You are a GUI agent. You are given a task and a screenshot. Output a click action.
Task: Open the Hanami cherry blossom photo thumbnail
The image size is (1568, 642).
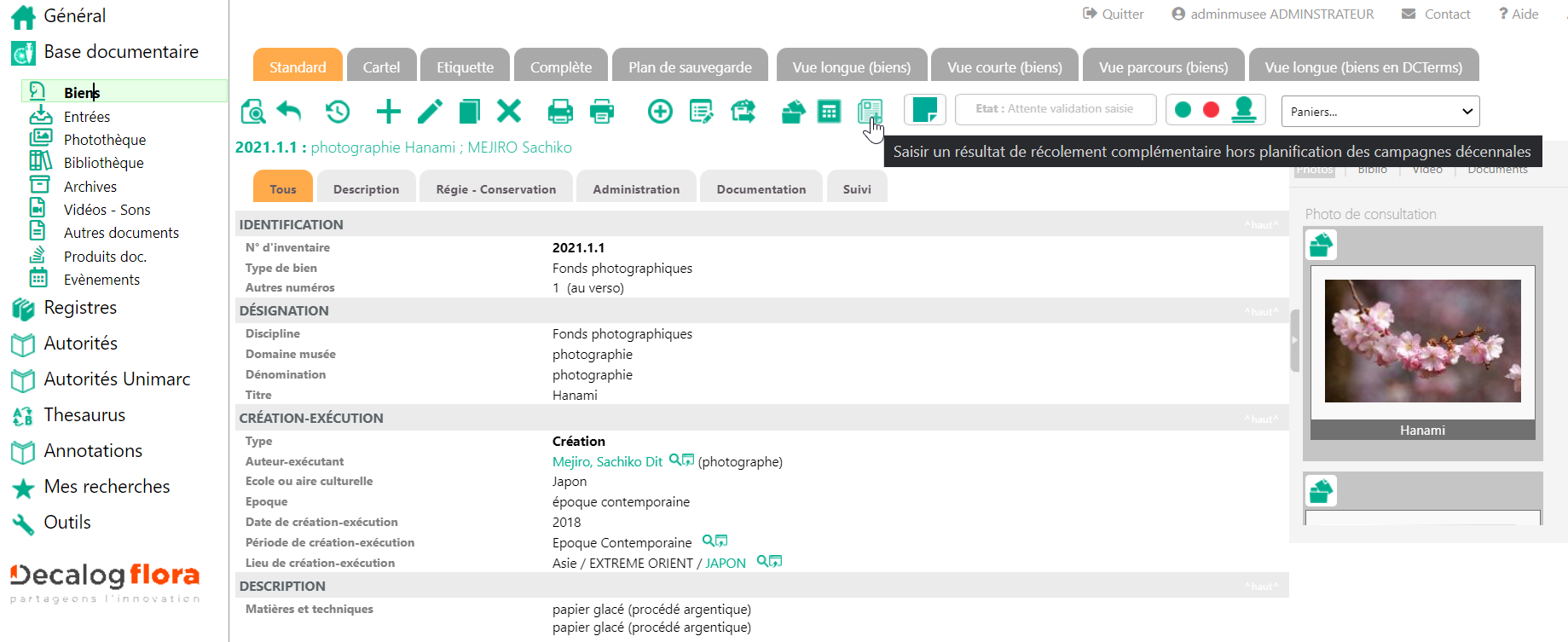(1422, 341)
